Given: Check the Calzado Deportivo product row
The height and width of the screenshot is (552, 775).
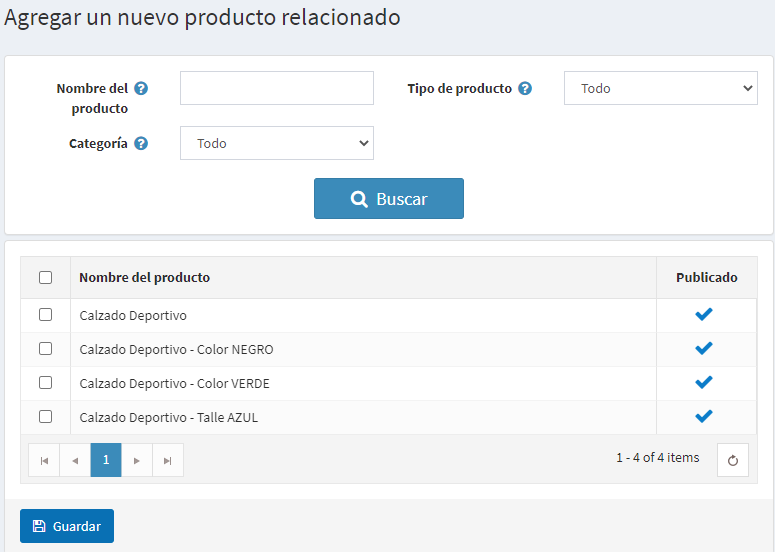Looking at the screenshot, I should pyautogui.click(x=45, y=315).
